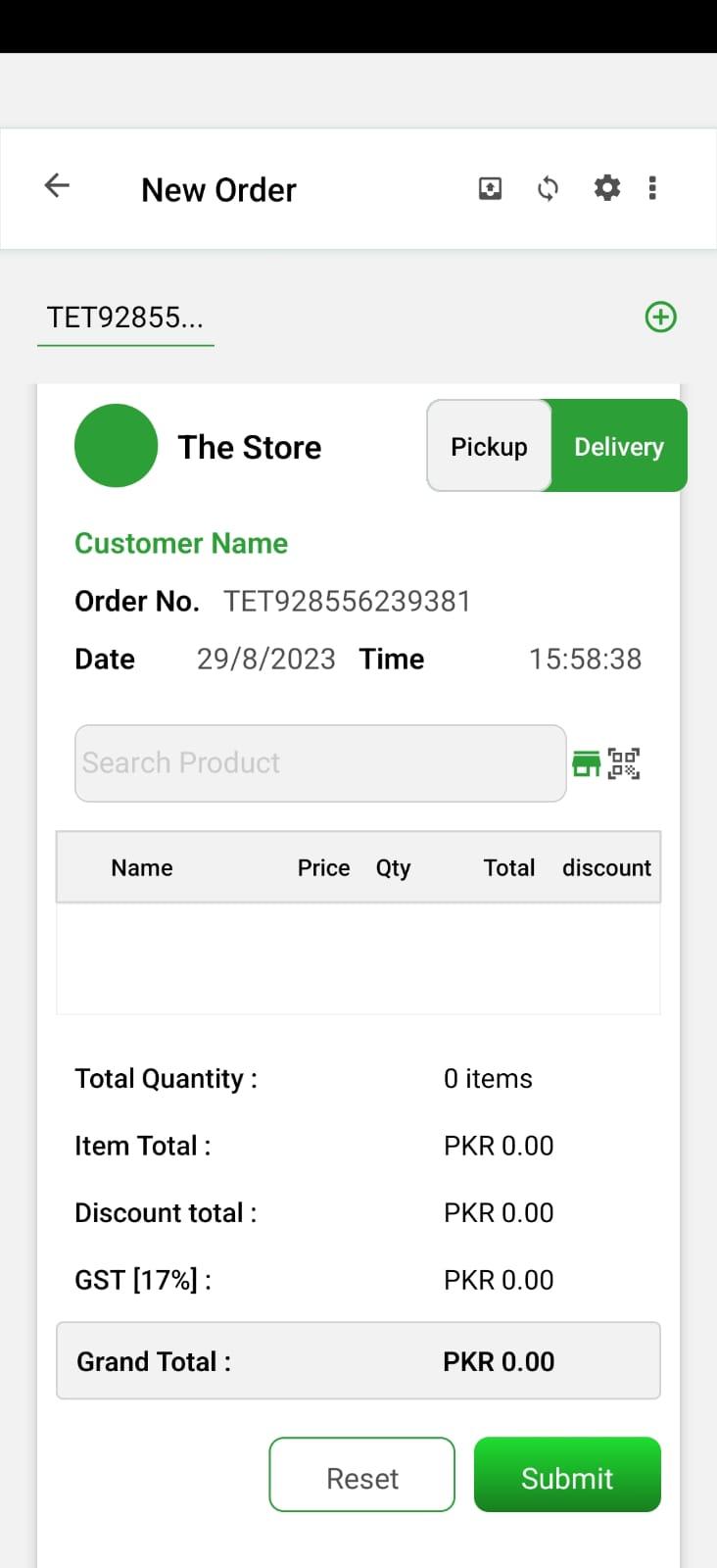Tap the green store icon beside search

[x=586, y=763]
